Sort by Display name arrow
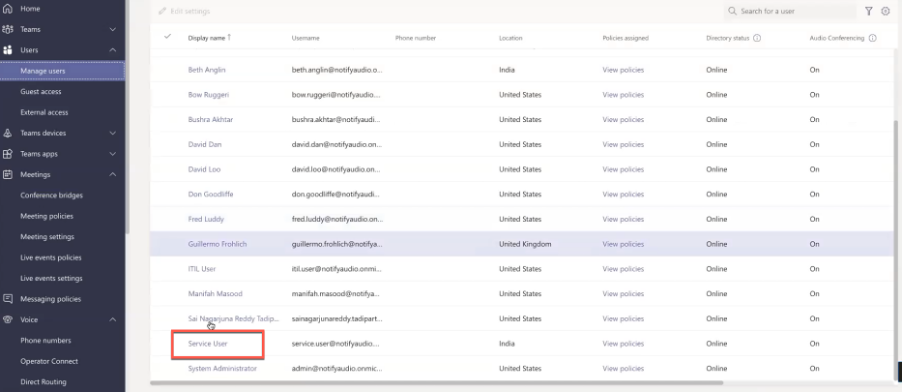 tap(230, 37)
